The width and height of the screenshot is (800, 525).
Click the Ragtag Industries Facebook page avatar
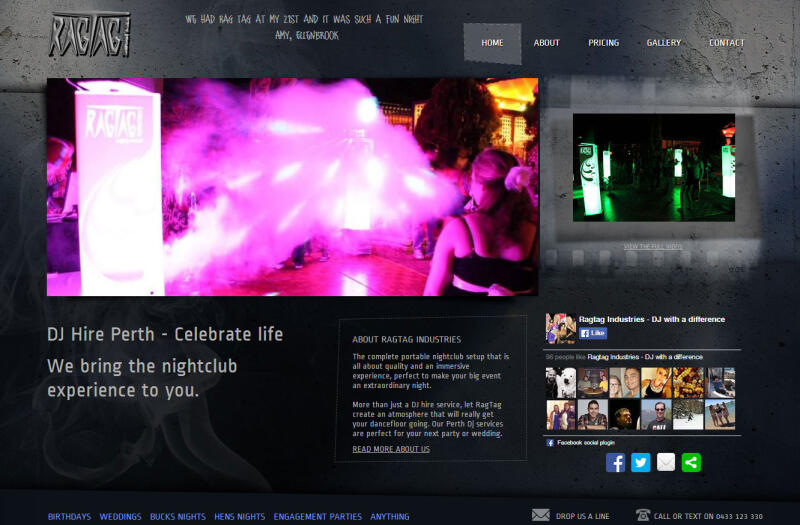(x=560, y=327)
